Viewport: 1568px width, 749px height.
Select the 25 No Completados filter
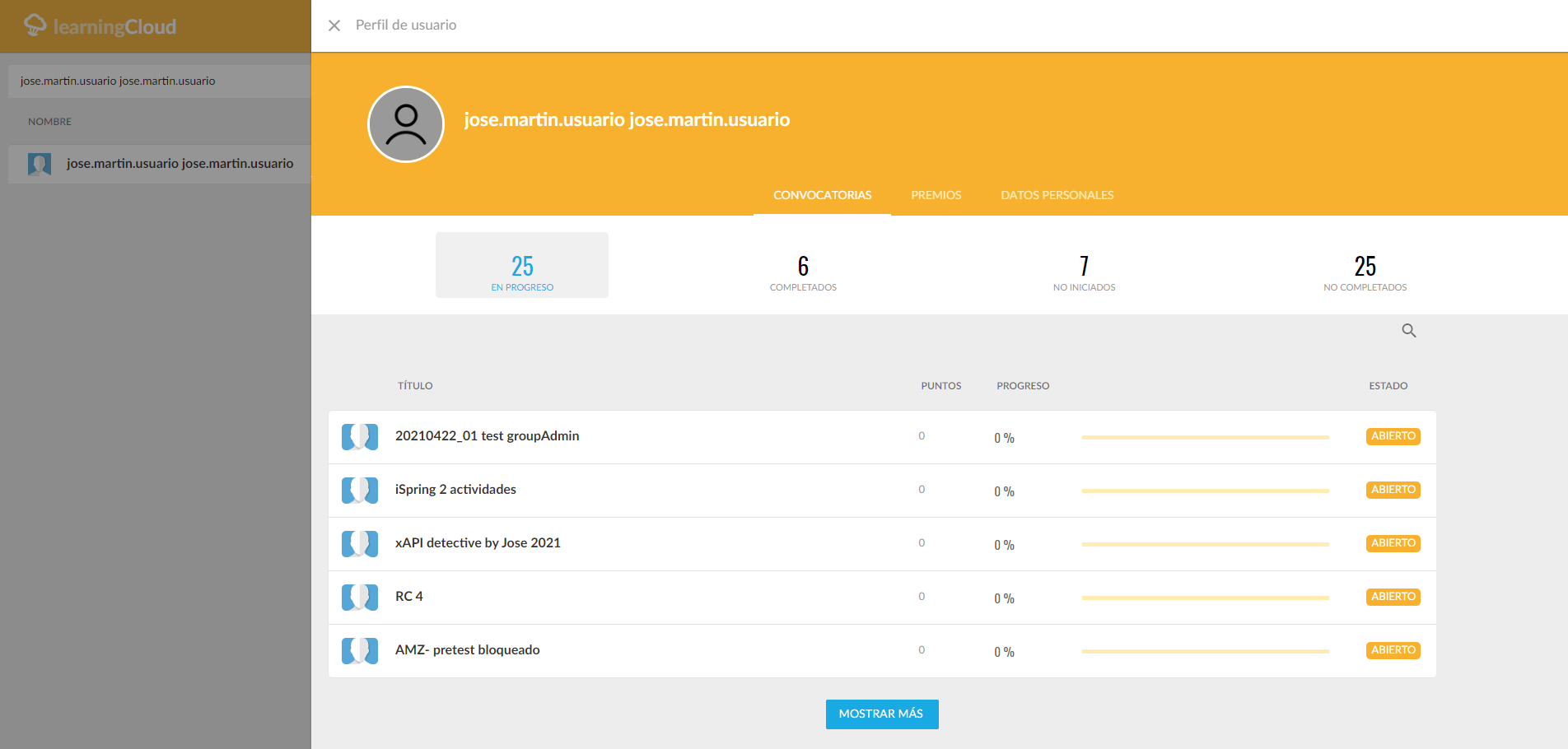(x=1365, y=272)
